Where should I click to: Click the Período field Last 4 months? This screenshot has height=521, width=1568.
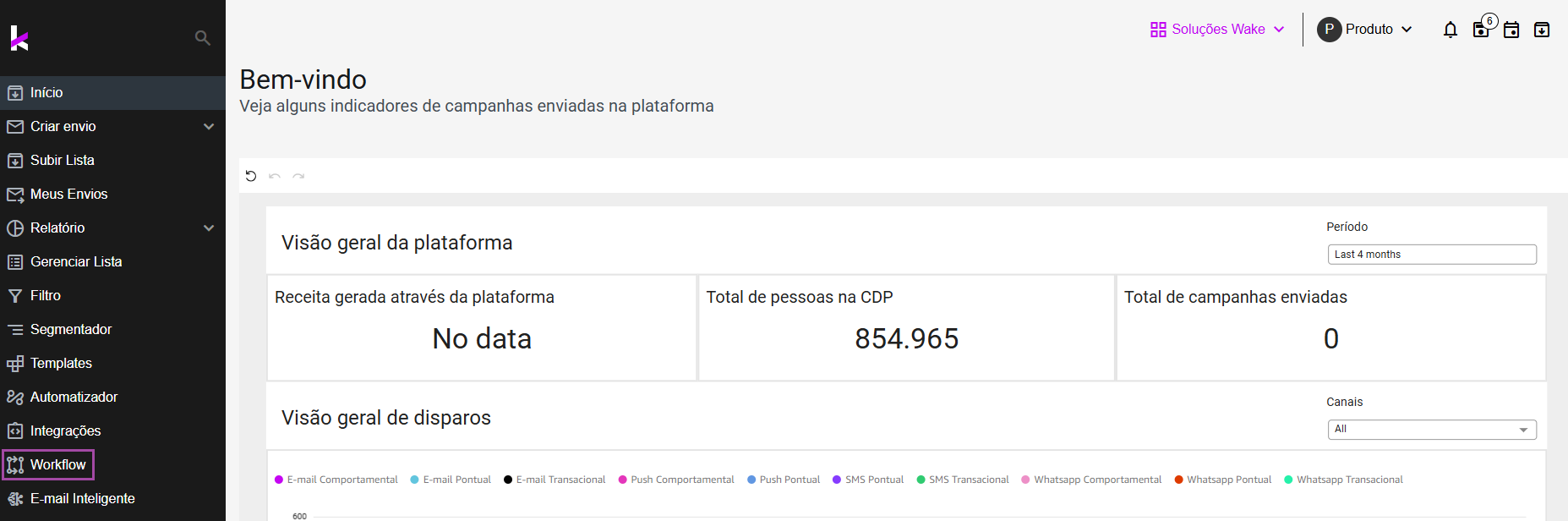[1432, 255]
